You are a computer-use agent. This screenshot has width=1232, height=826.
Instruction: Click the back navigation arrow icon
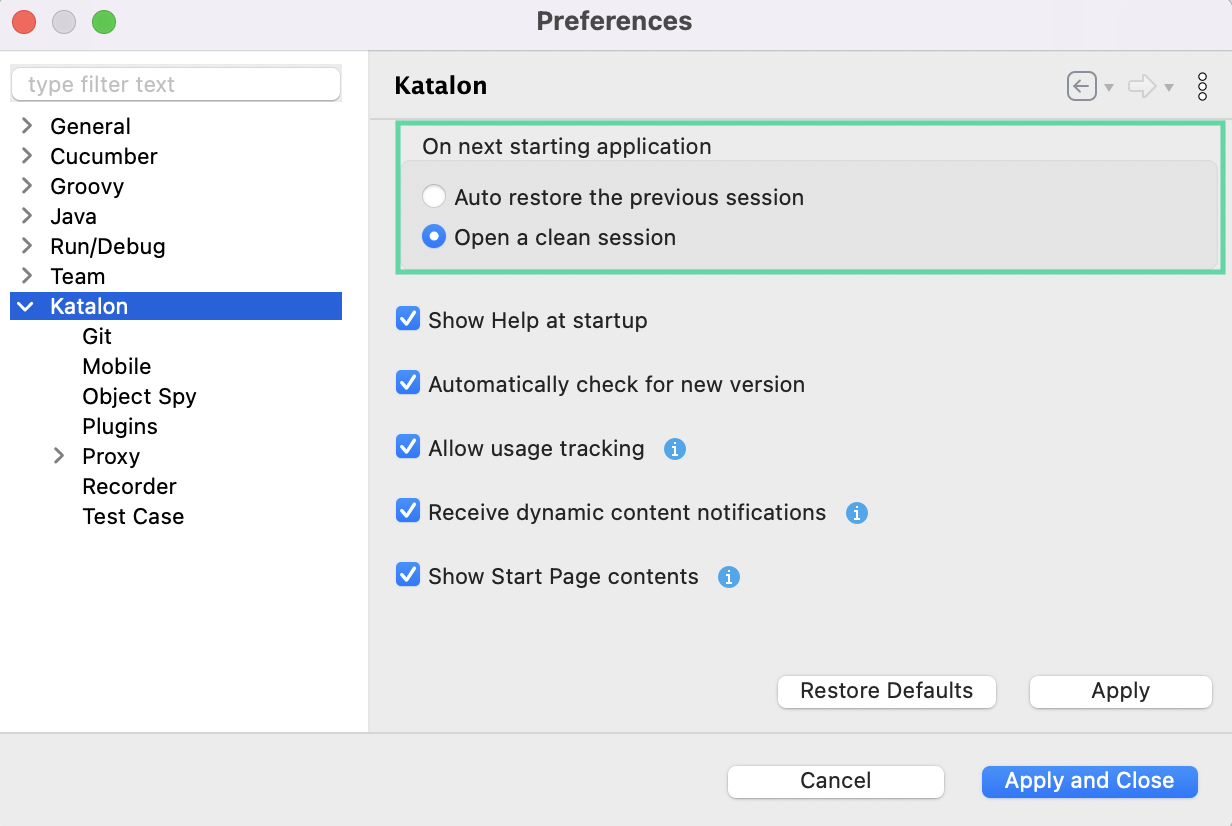click(1081, 87)
